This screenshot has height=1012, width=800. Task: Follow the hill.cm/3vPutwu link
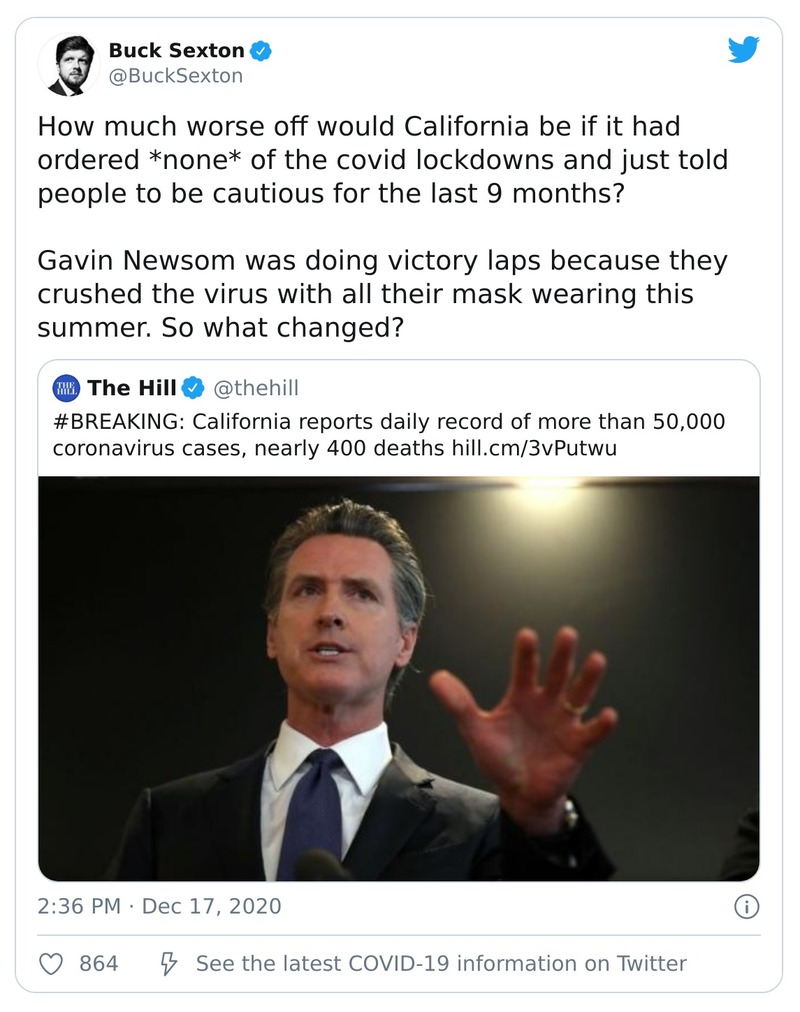pyautogui.click(x=533, y=447)
